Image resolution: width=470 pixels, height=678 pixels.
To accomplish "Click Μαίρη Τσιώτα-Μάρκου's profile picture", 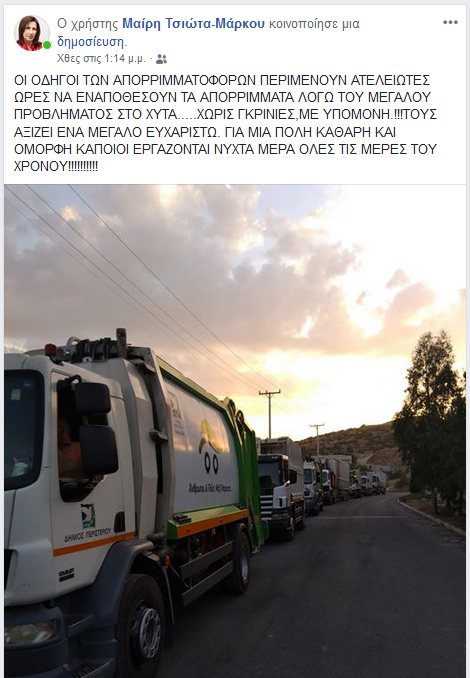I will [x=32, y=33].
